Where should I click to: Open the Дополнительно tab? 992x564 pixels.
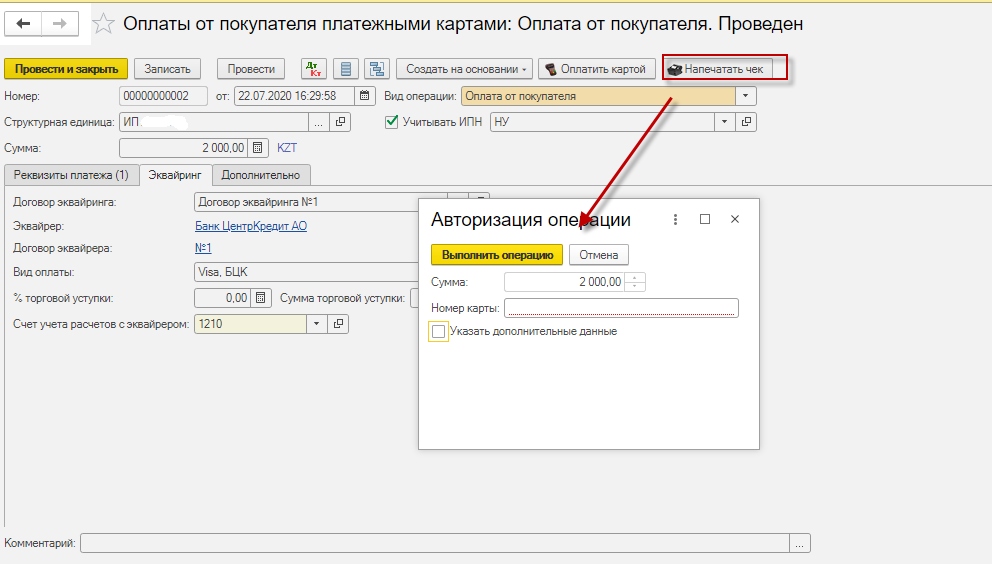coord(261,175)
